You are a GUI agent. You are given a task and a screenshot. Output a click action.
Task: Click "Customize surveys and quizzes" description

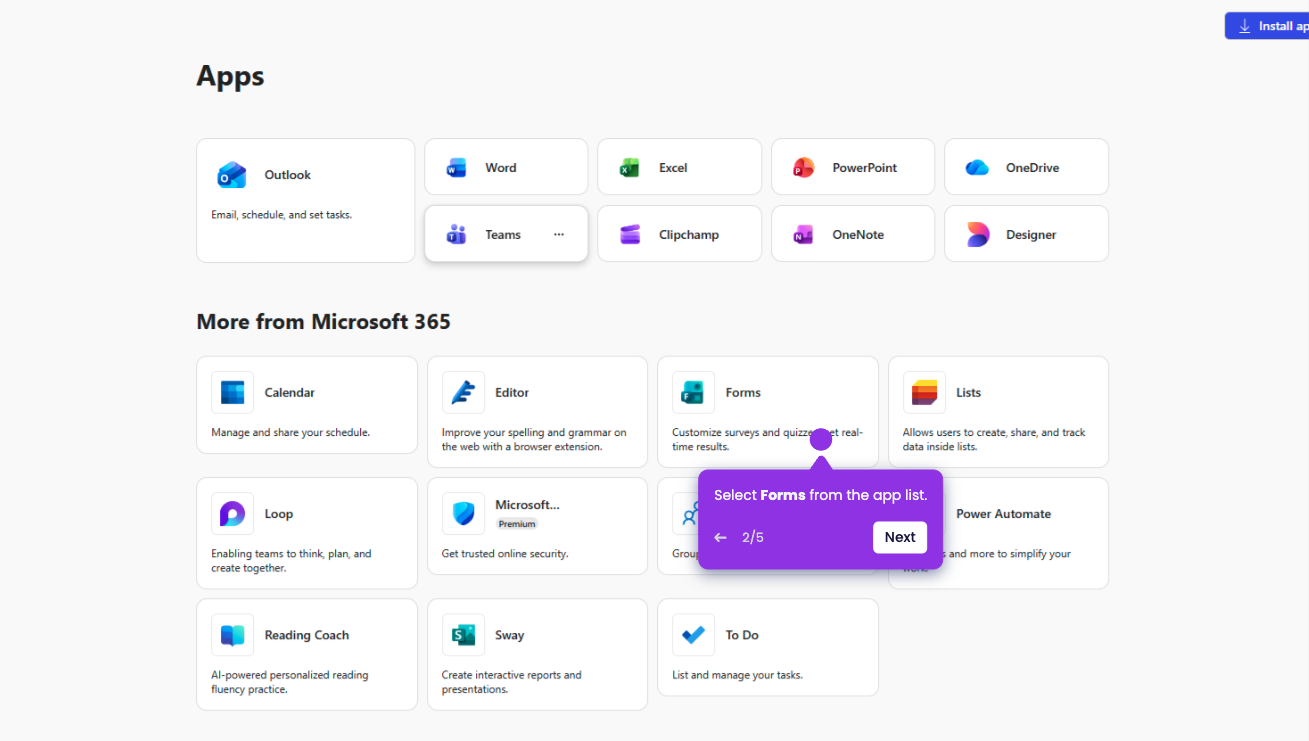tap(767, 440)
